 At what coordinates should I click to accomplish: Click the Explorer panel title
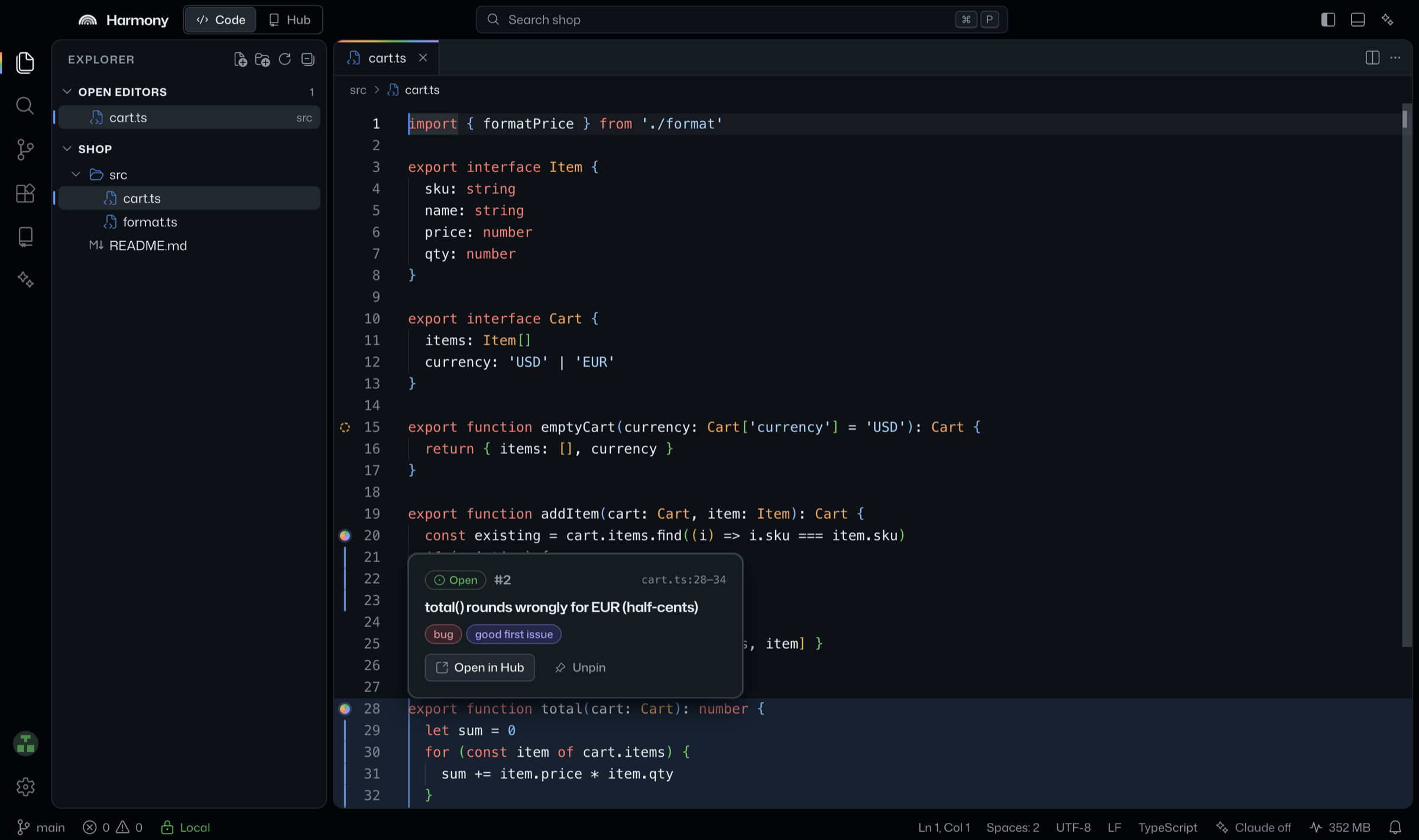pos(101,59)
